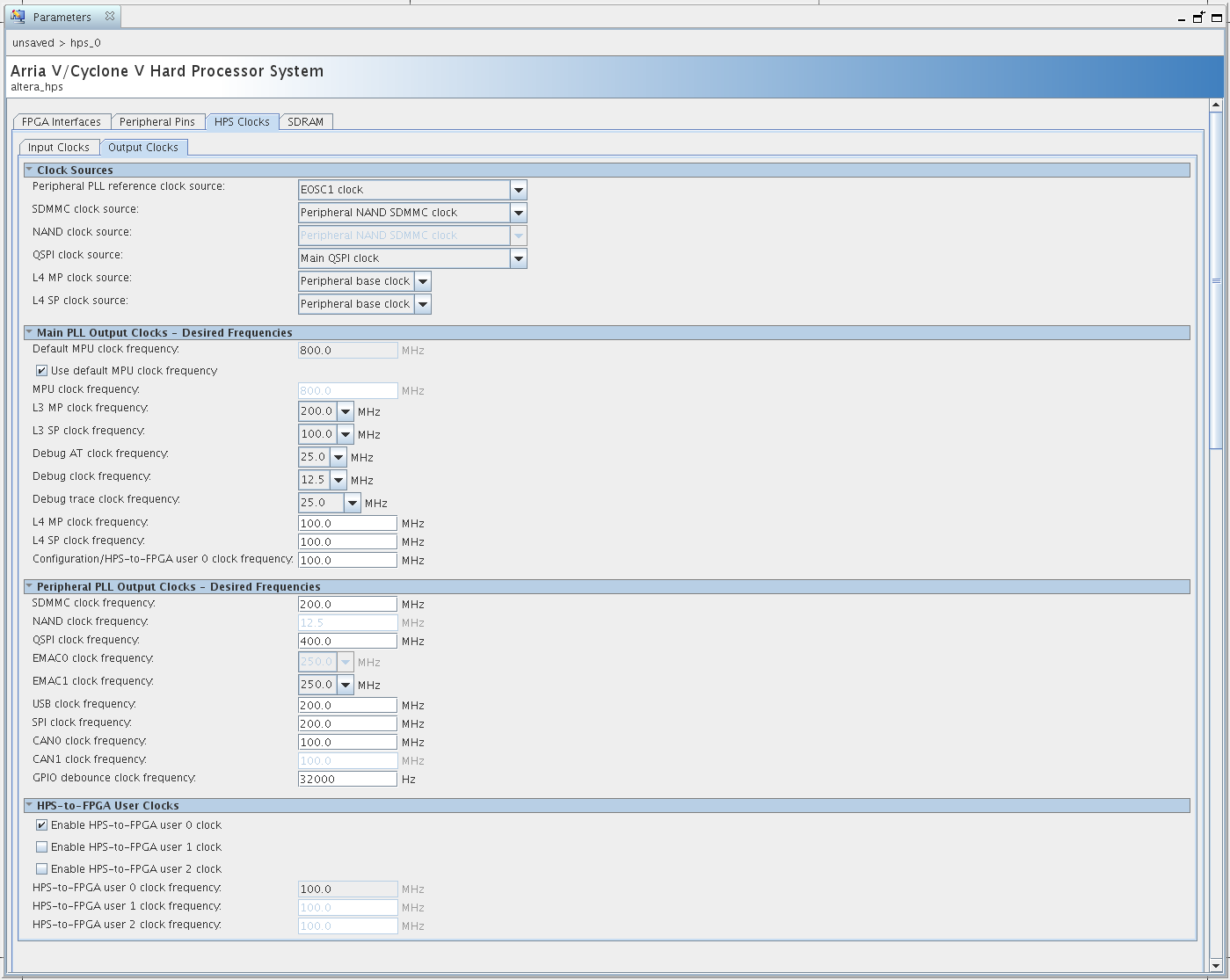Collapse the Clock Sources section

(x=29, y=170)
